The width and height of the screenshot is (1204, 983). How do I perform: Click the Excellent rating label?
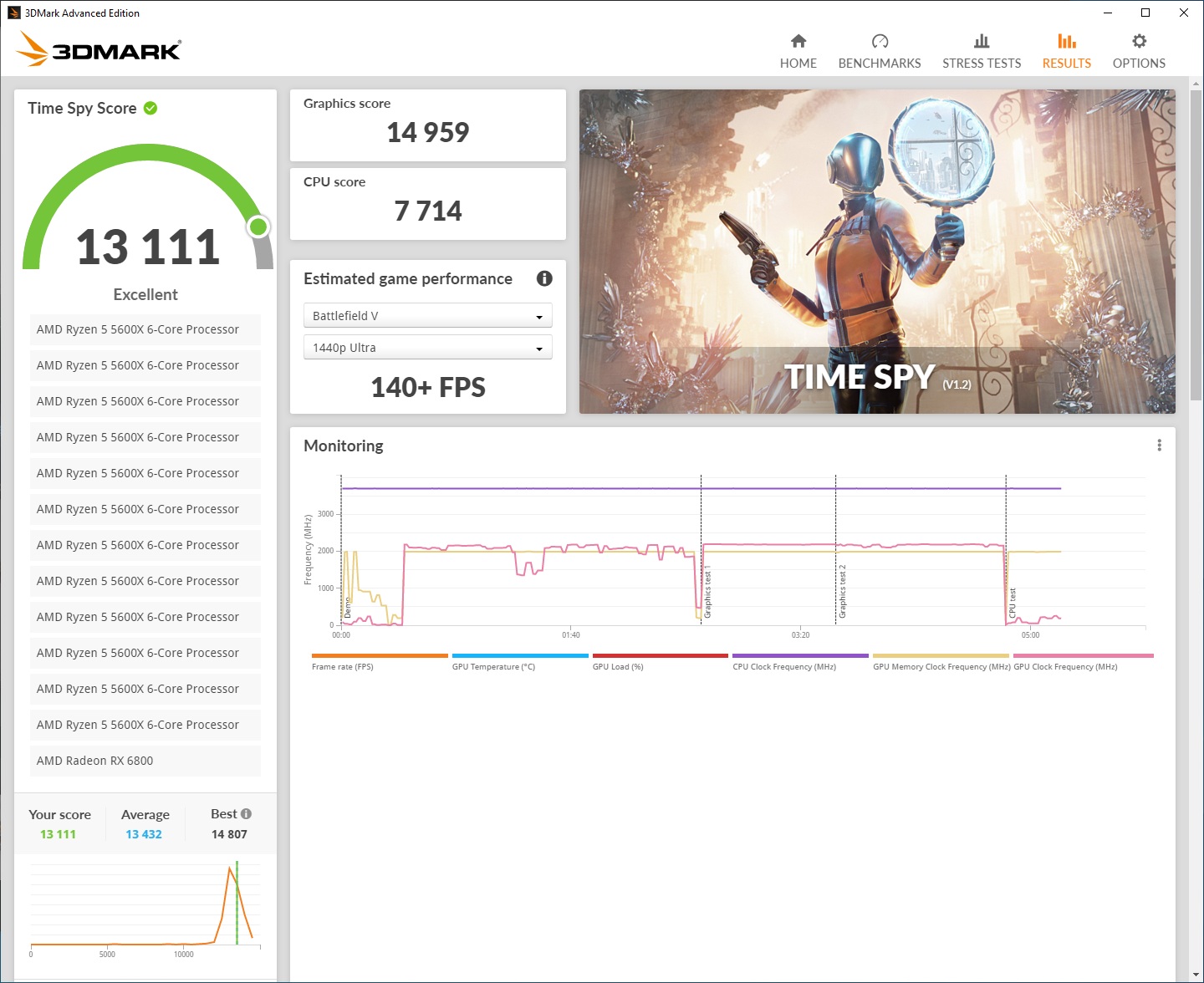click(145, 294)
